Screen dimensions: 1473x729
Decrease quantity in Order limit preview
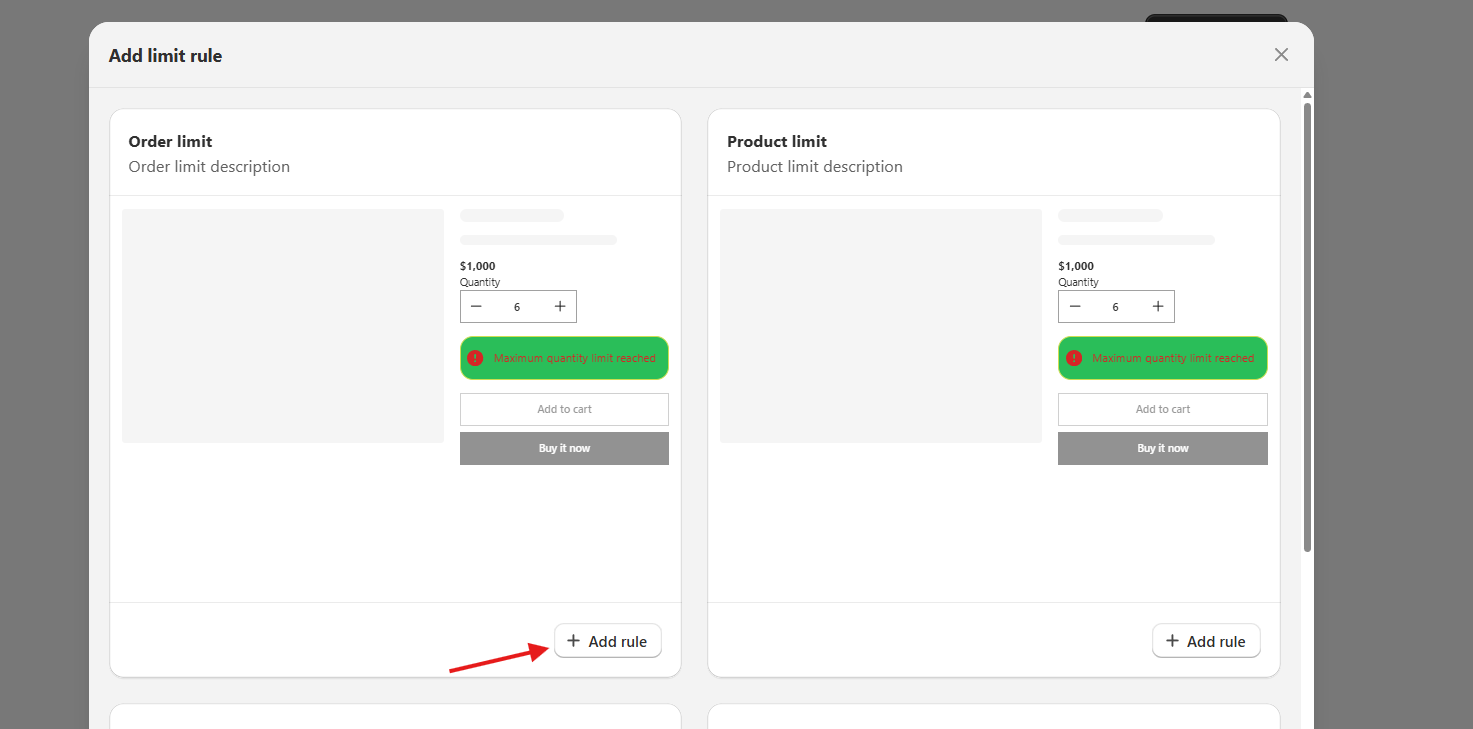476,306
